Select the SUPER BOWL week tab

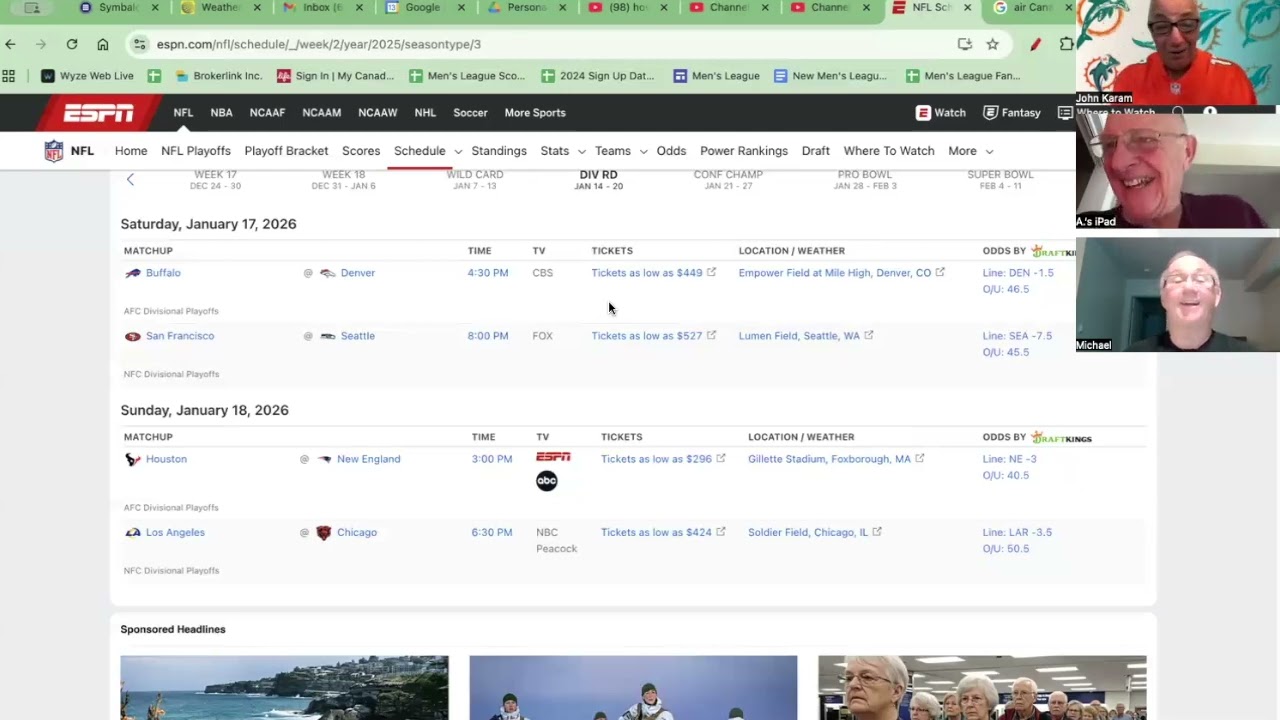click(x=1000, y=180)
